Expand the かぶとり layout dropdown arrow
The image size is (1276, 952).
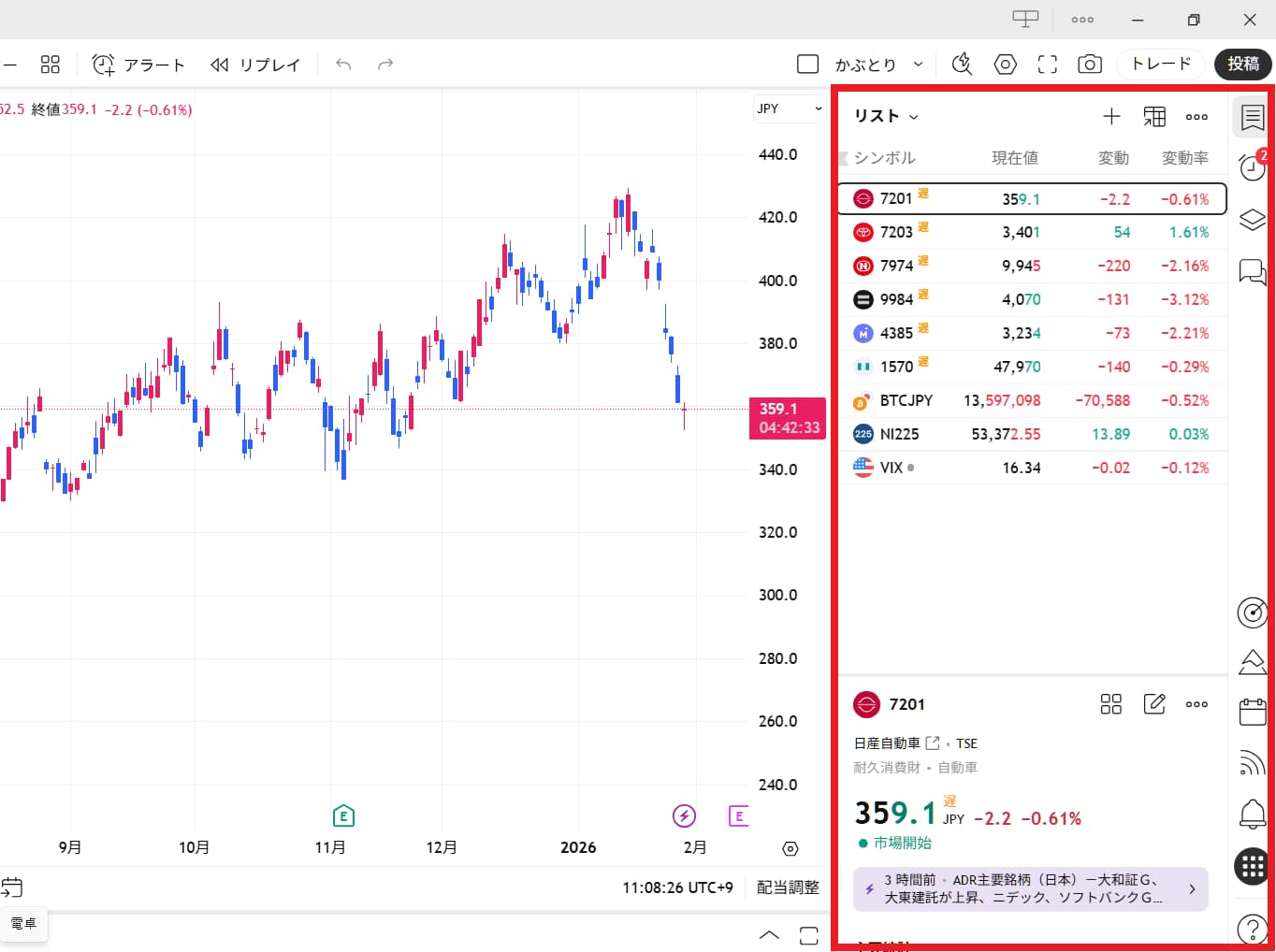[918, 65]
